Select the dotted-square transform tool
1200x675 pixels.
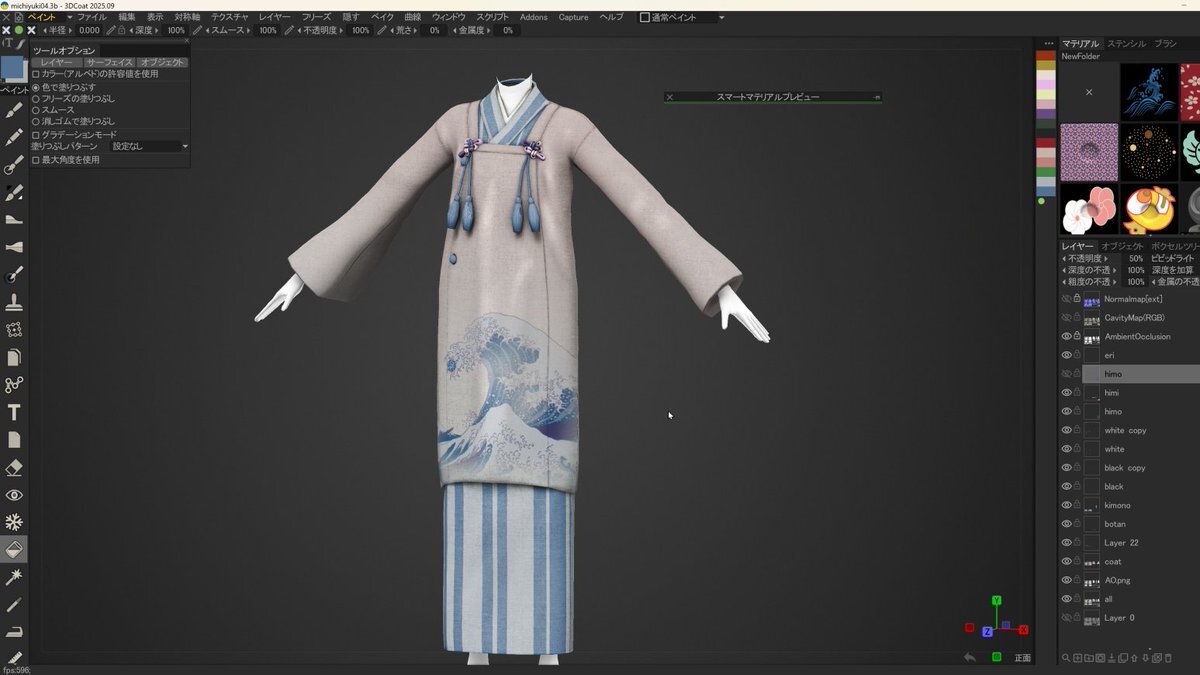click(x=14, y=329)
